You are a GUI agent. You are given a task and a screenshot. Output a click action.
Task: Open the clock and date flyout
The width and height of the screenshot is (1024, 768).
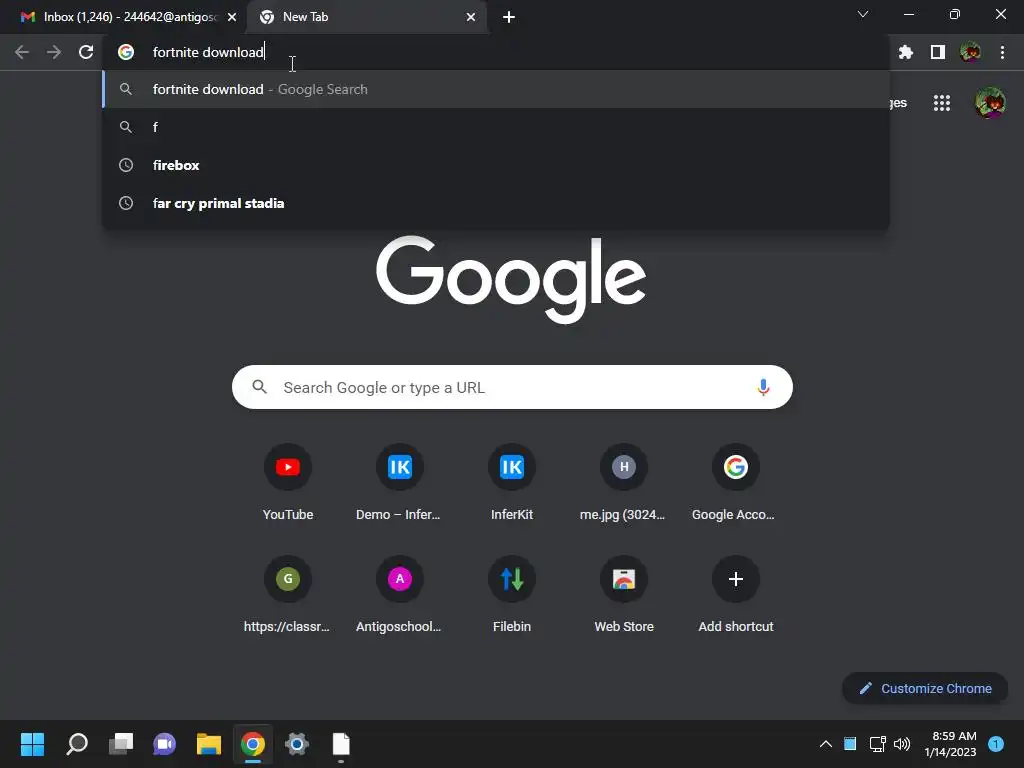point(950,744)
